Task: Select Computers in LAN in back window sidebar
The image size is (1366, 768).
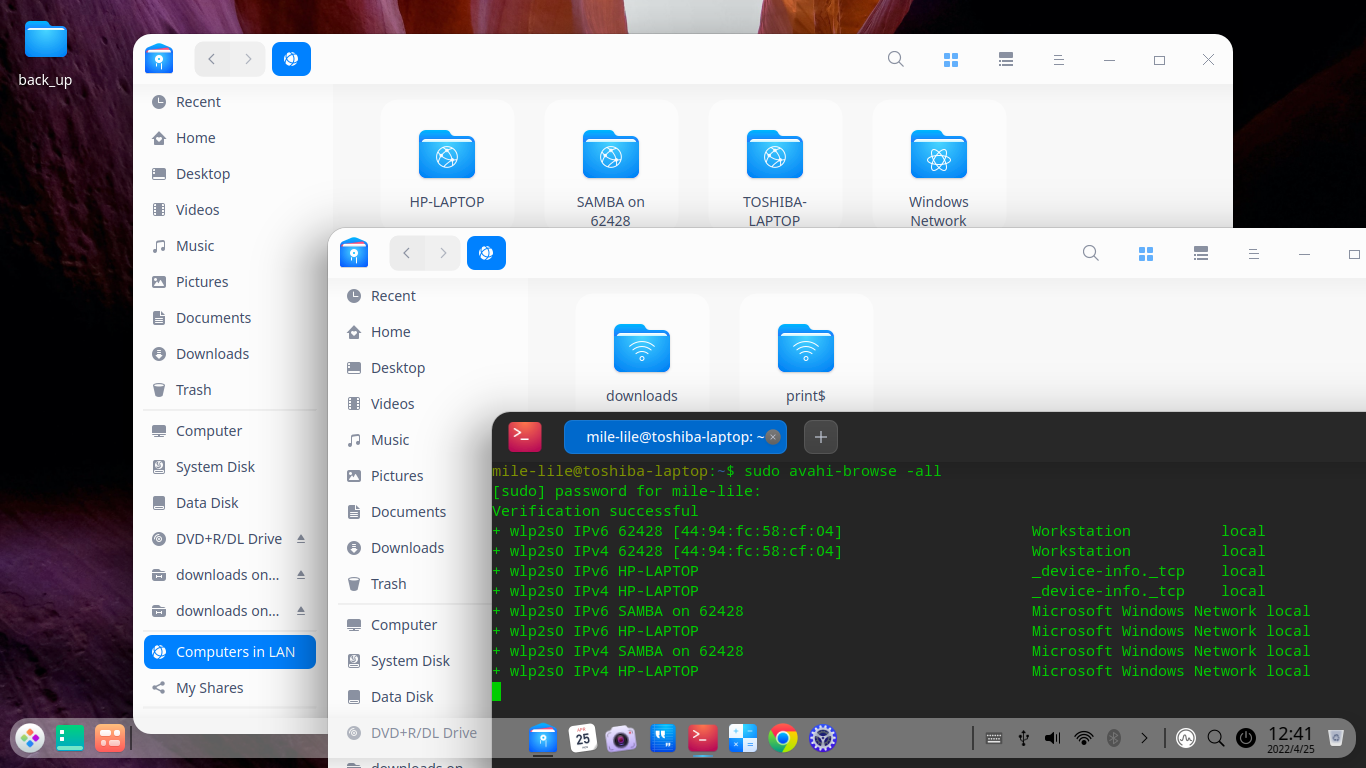Action: click(230, 652)
